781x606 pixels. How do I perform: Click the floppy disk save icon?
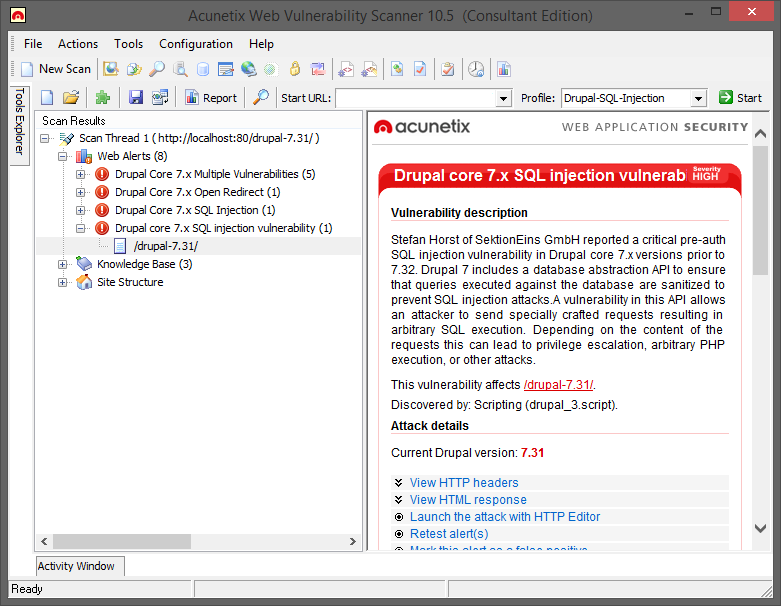135,98
